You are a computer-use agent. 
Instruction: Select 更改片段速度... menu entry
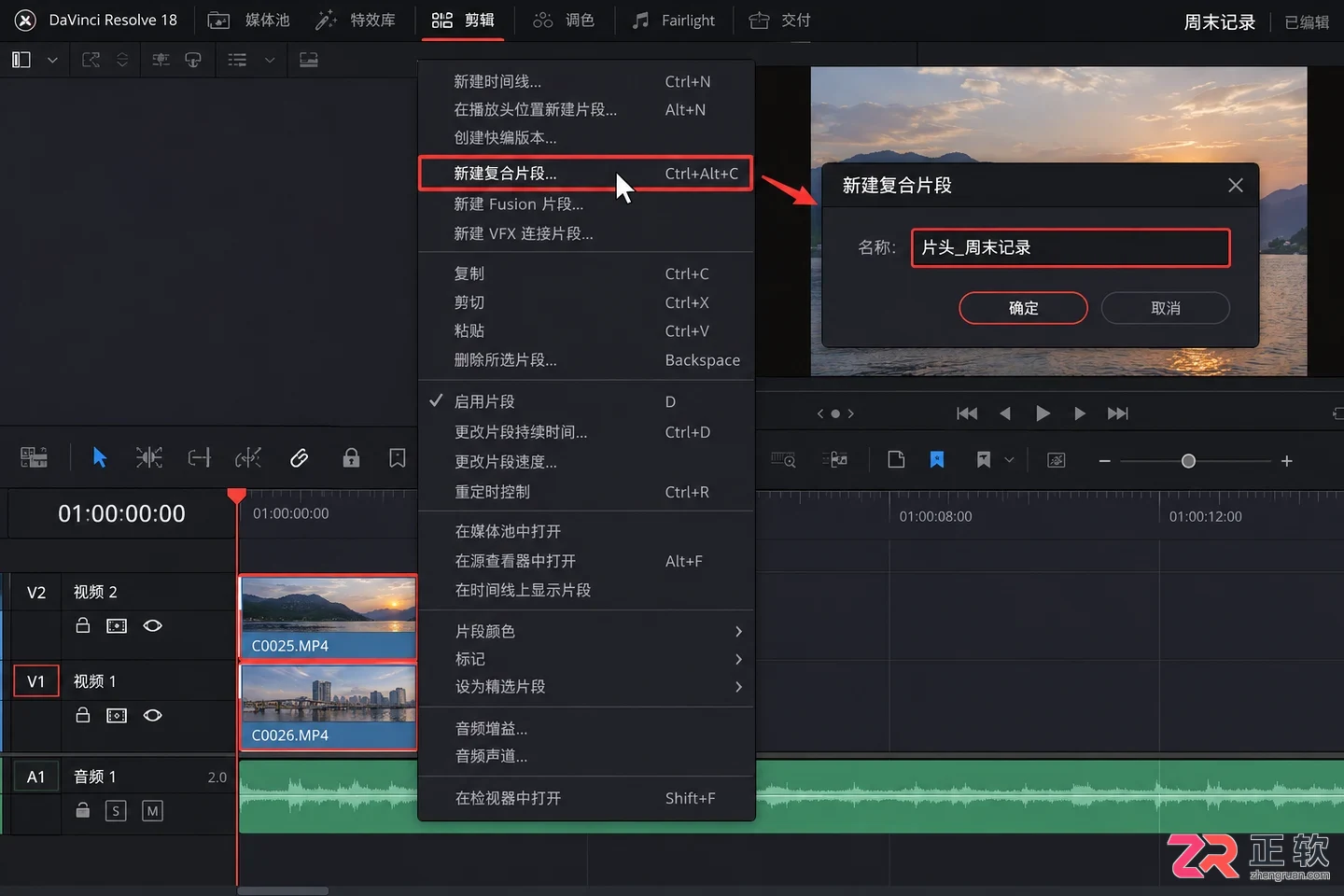pos(586,462)
